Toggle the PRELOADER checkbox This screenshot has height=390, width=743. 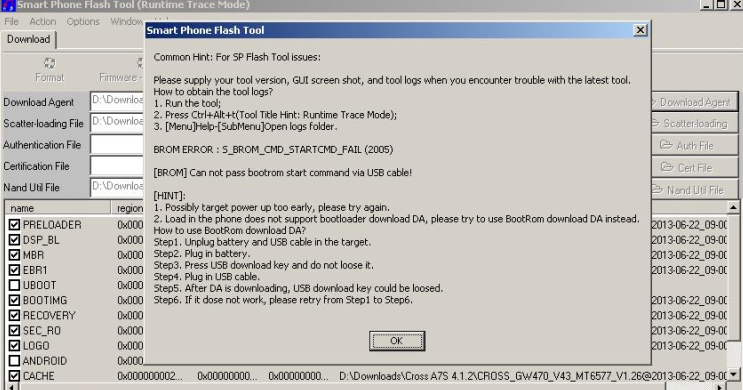tap(14, 225)
